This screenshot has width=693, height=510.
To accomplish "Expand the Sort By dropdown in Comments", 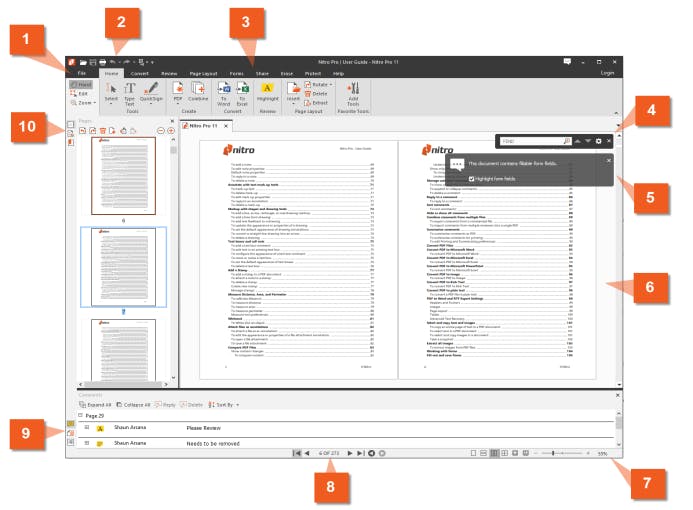I will (x=224, y=404).
